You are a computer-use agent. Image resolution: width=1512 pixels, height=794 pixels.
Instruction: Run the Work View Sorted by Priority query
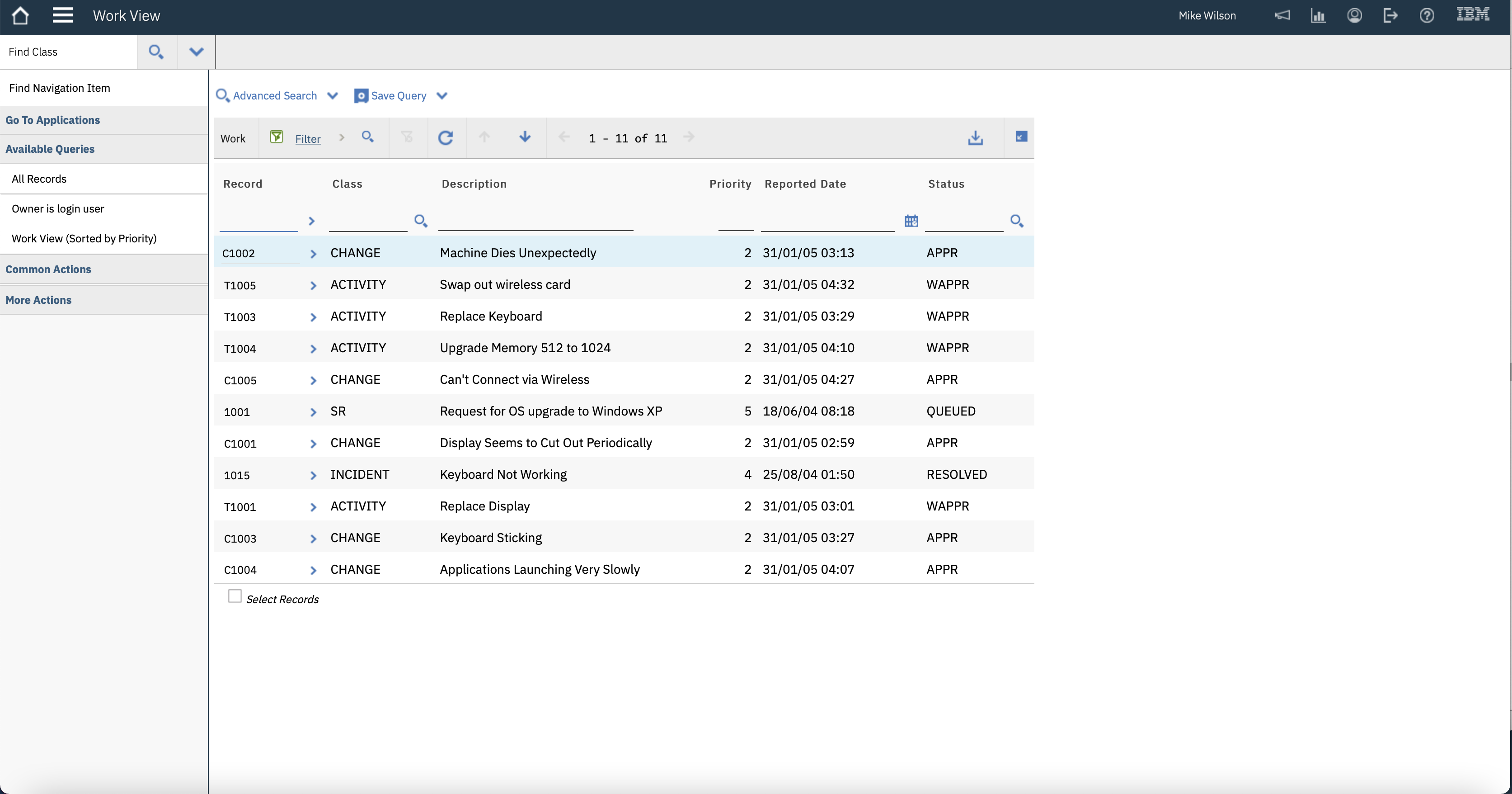coord(84,238)
